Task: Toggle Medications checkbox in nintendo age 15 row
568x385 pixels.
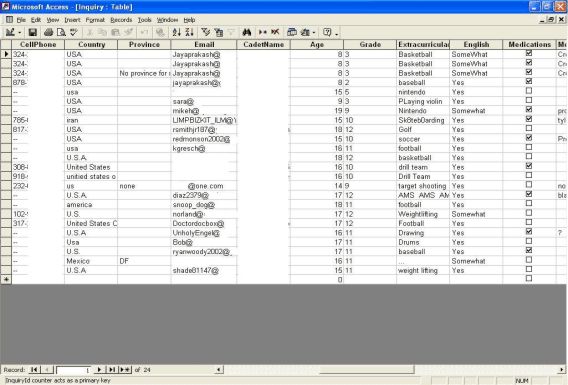Action: click(x=529, y=91)
